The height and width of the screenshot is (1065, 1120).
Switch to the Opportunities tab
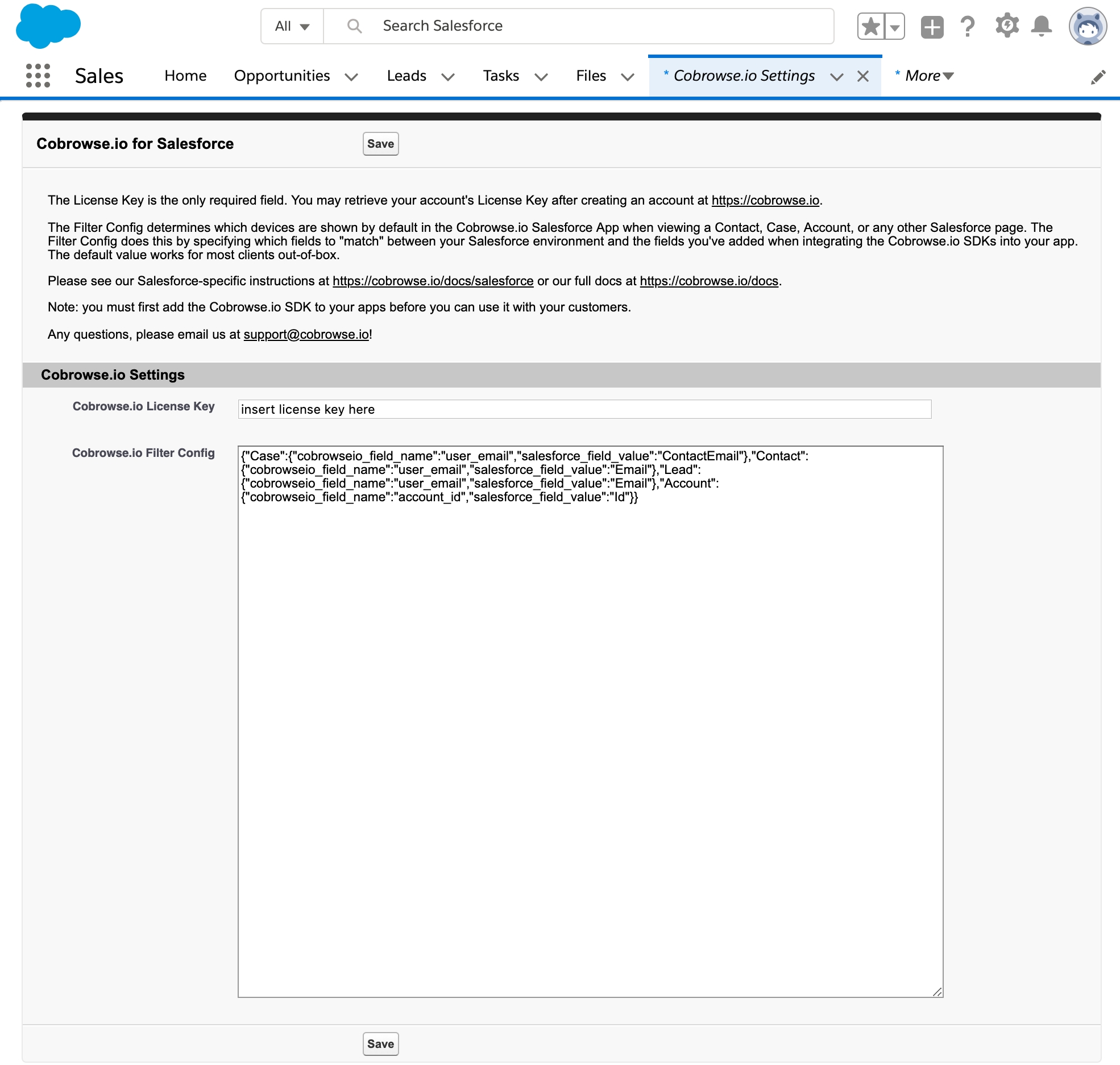282,76
